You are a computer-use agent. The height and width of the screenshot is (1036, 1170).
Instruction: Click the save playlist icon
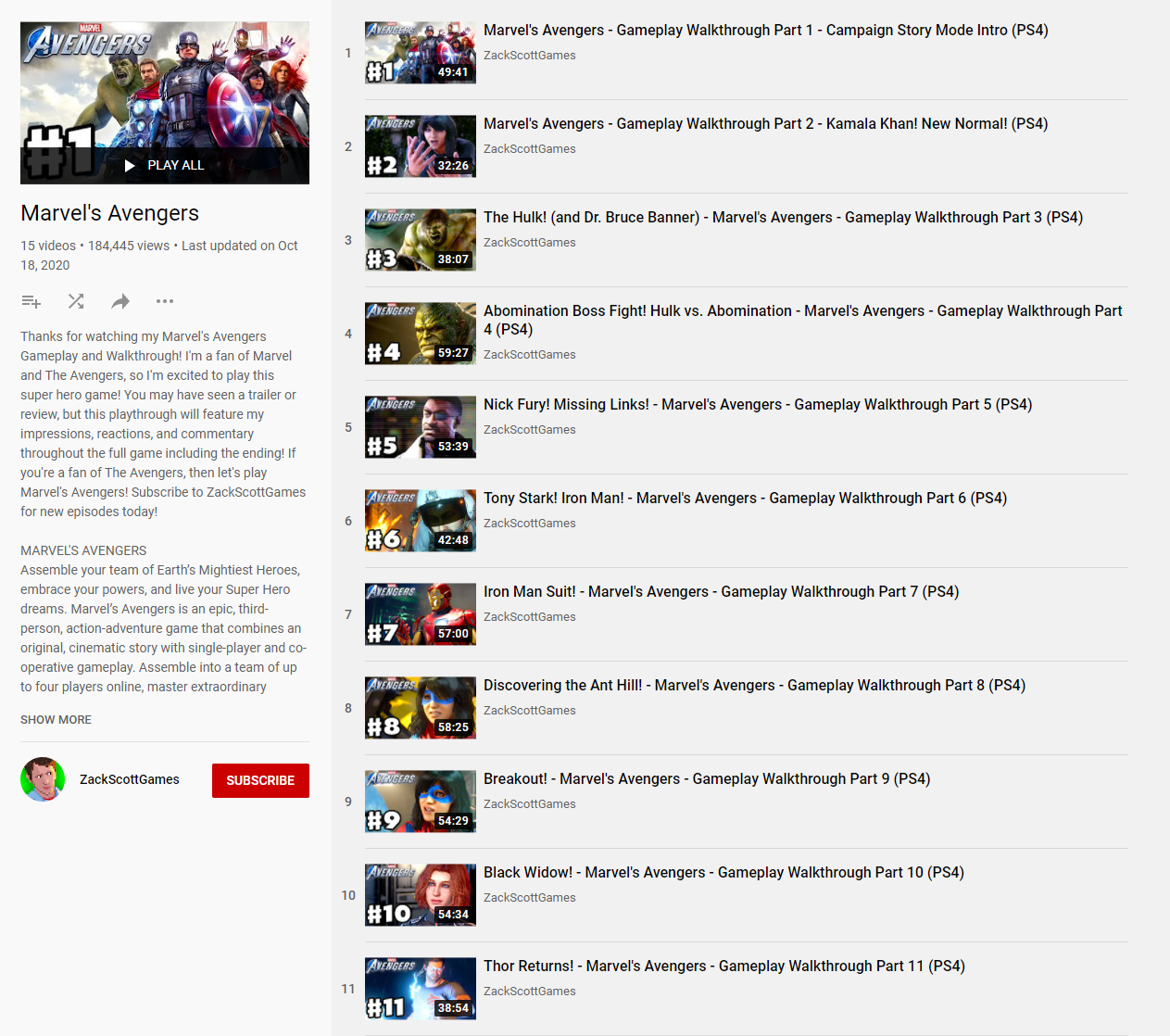pos(31,301)
